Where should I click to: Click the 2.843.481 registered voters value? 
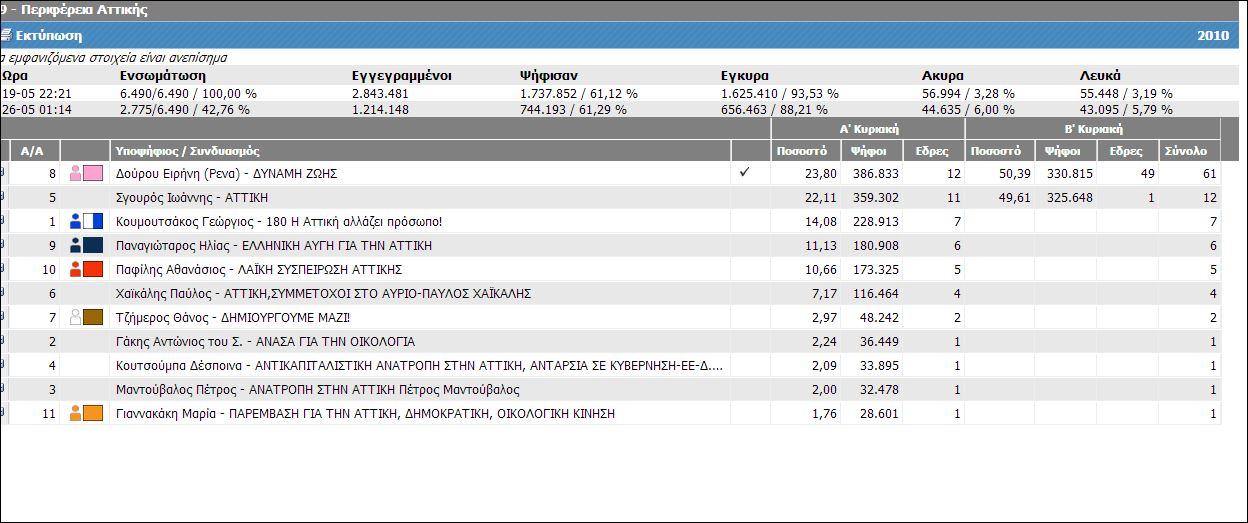[x=380, y=93]
